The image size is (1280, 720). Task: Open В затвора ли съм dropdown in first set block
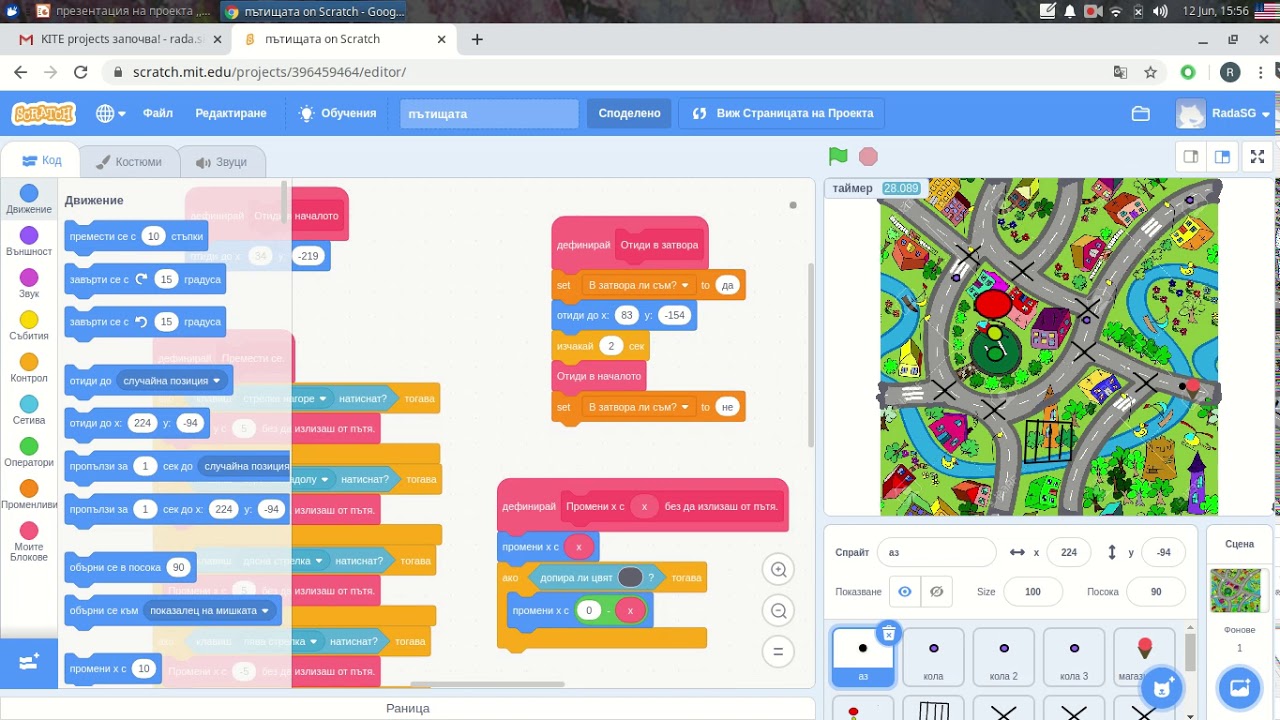pos(640,285)
